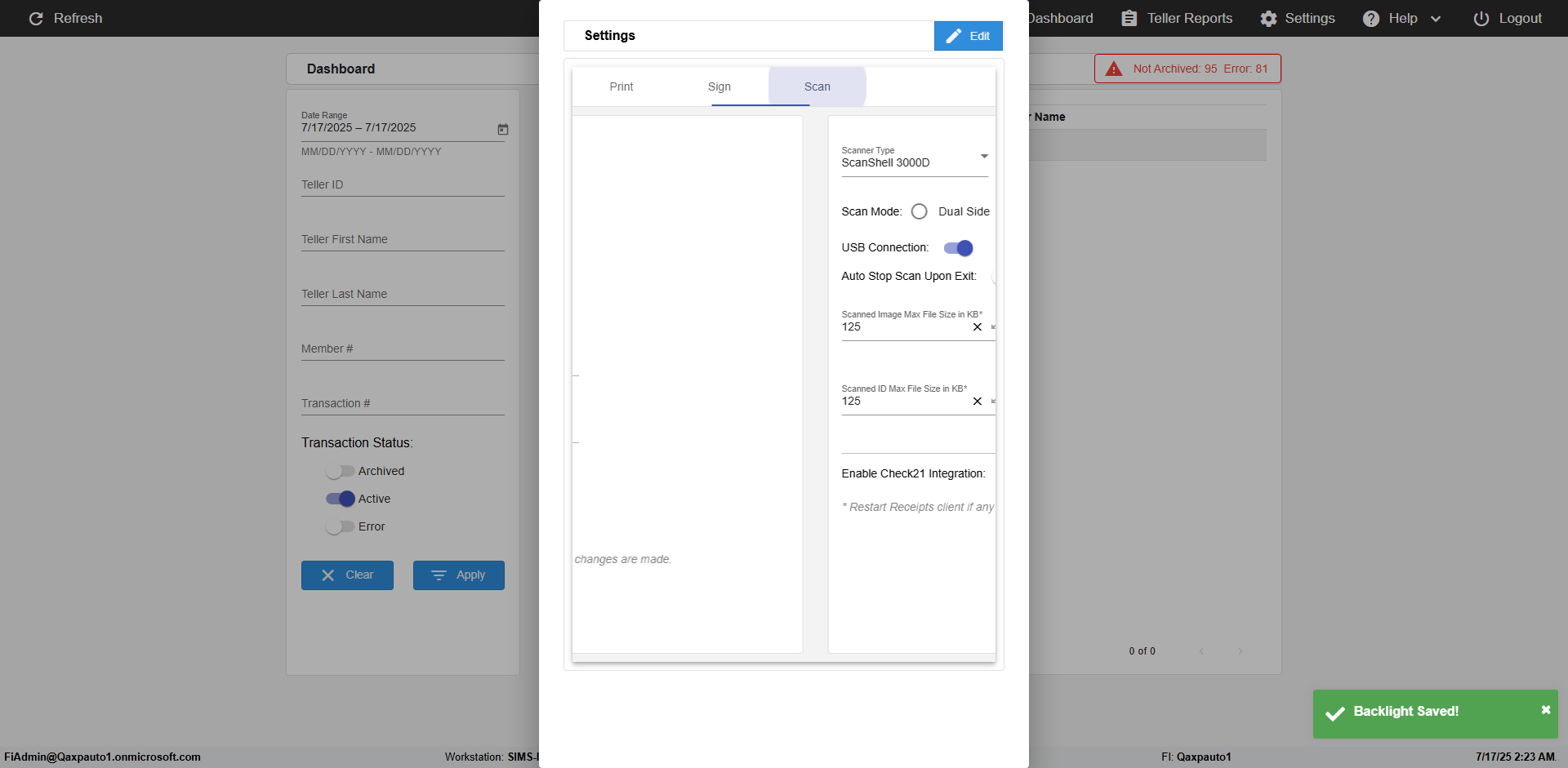
Task: Click the pencil icon on Edit button
Action: tap(953, 36)
